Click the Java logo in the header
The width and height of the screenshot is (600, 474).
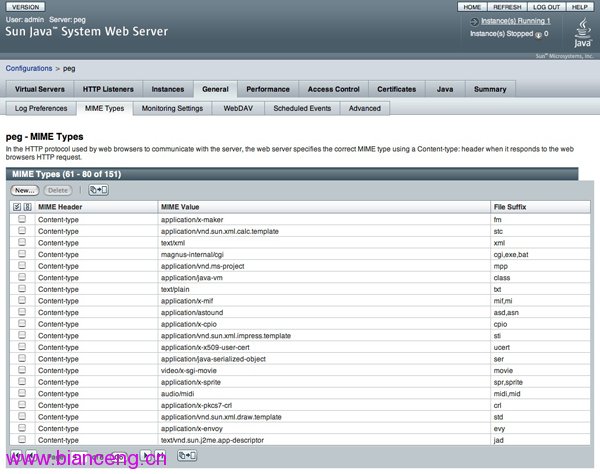(582, 33)
